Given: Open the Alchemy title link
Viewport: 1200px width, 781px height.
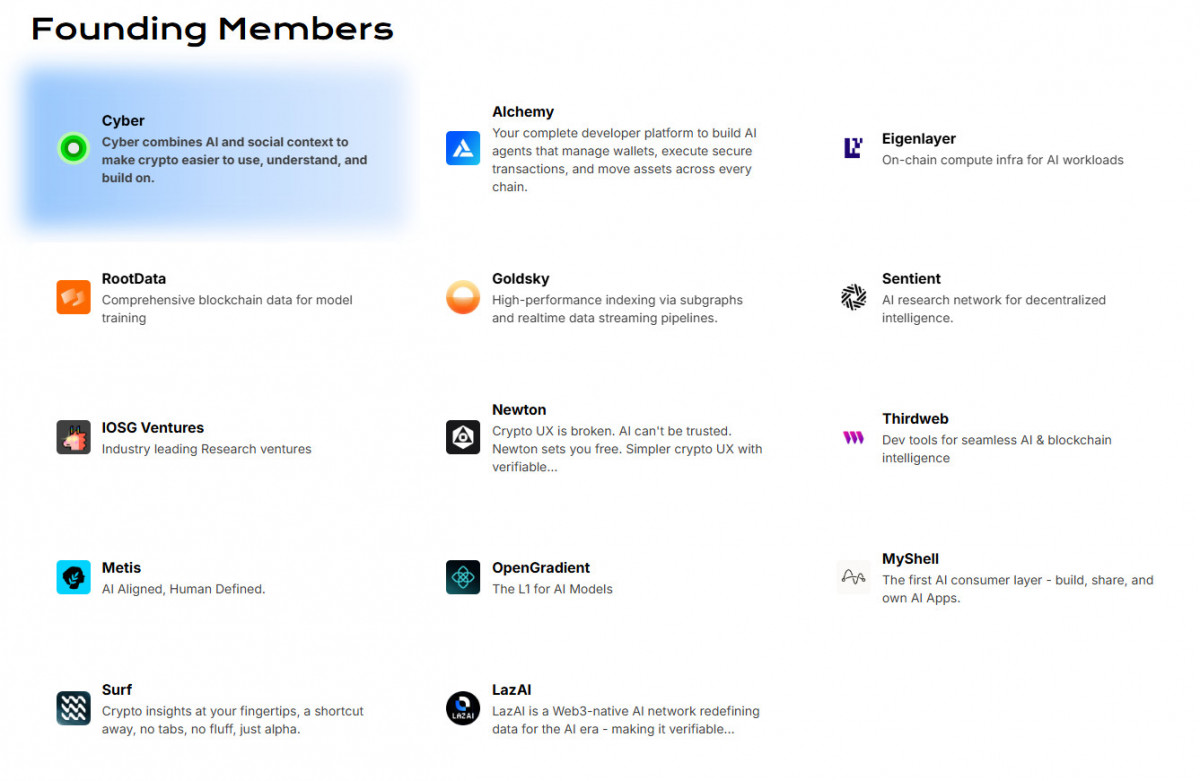Looking at the screenshot, I should tap(522, 112).
